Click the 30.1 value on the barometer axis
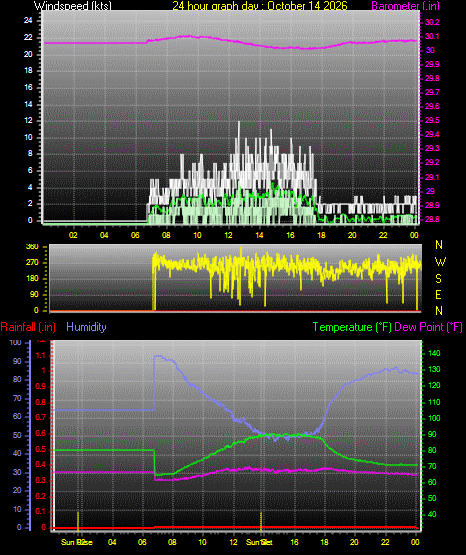This screenshot has height=555, width=466. 432,36
